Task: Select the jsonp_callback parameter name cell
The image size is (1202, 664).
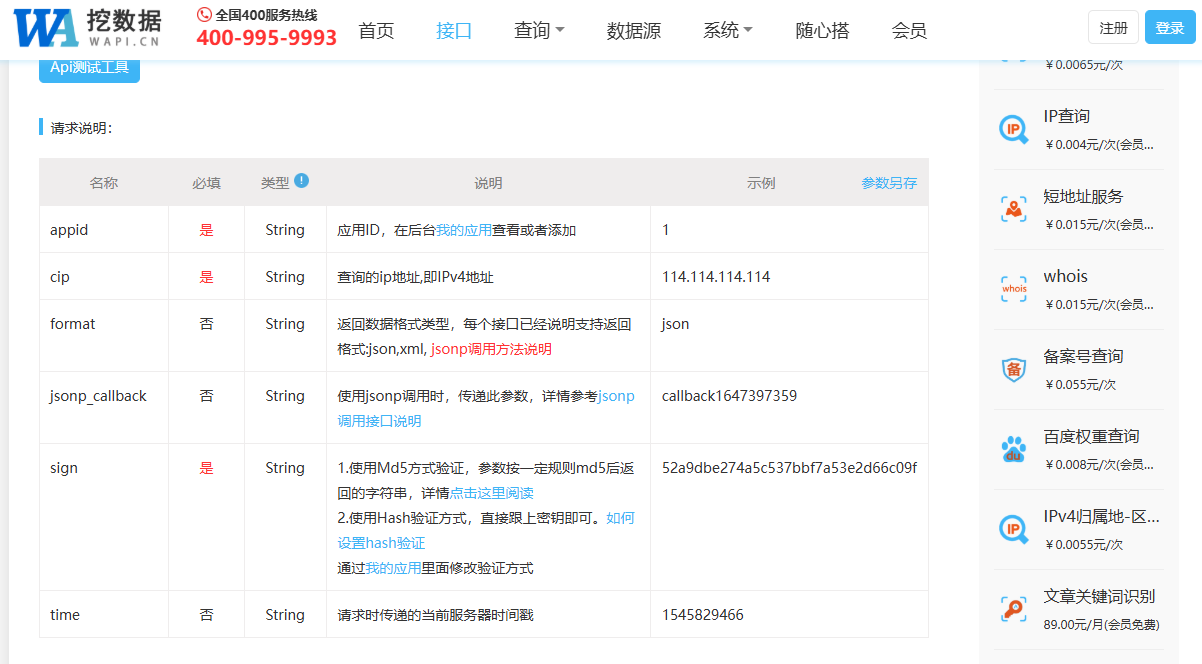Action: coord(104,408)
